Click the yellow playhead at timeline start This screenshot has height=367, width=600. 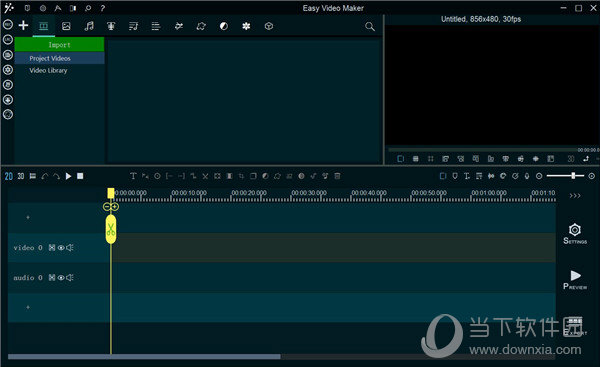point(111,193)
